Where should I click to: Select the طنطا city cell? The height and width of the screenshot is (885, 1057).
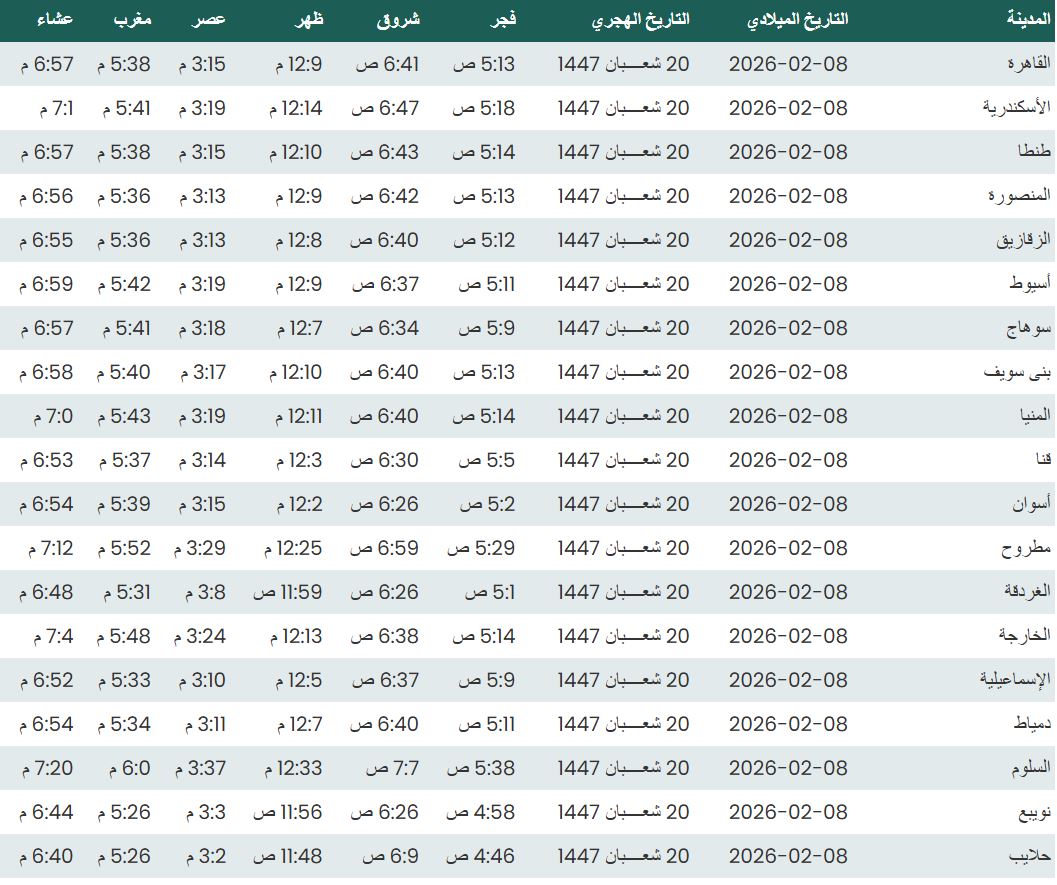click(1034, 151)
